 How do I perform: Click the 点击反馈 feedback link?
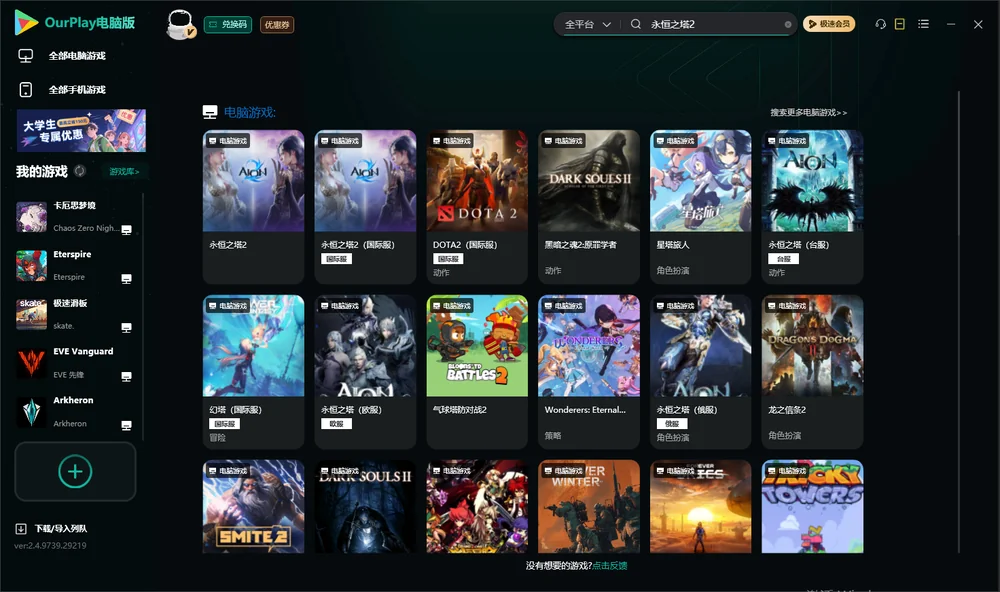[x=610, y=565]
